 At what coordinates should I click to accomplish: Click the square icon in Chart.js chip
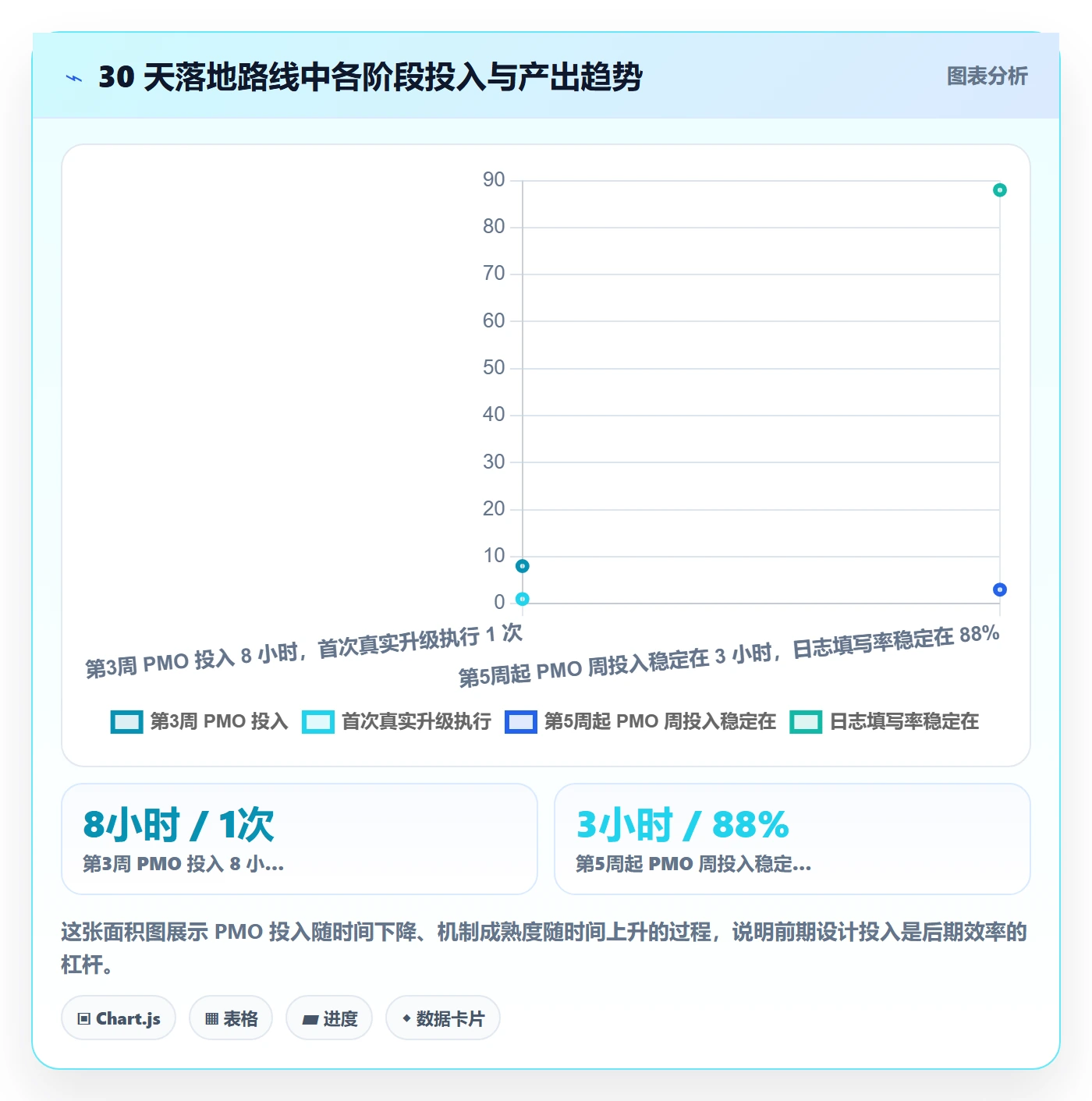point(83,1019)
